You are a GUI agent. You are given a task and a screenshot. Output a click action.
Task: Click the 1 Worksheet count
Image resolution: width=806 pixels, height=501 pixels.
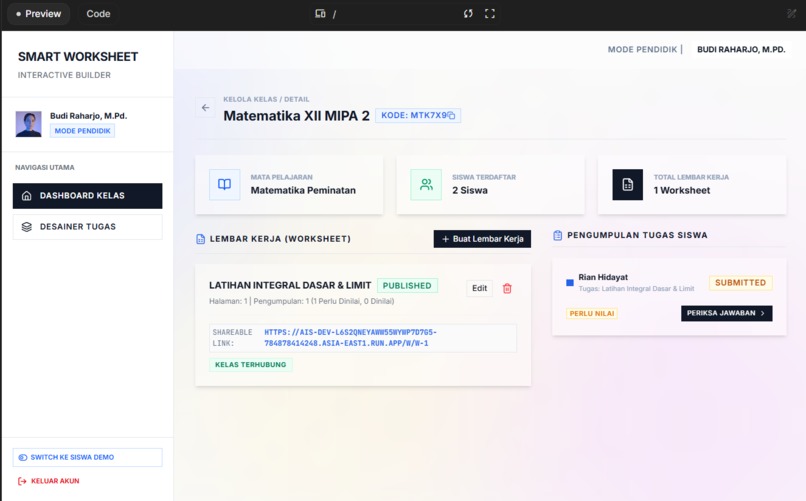(682, 190)
